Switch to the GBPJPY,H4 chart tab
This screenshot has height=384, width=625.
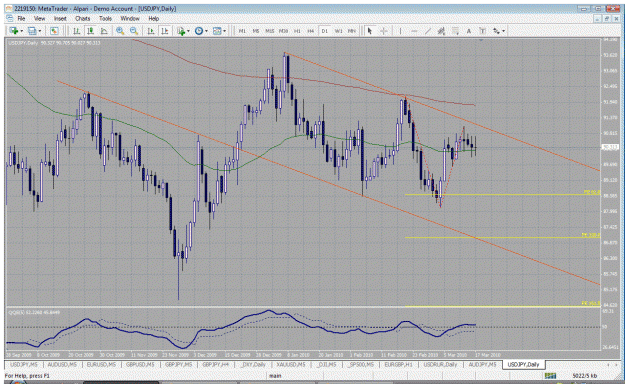coord(215,364)
